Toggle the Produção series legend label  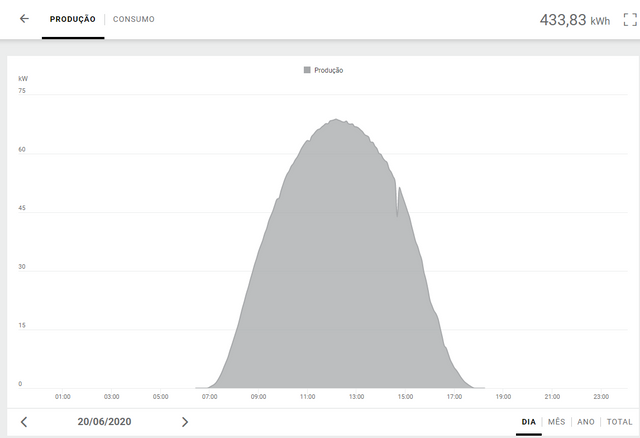tap(329, 70)
